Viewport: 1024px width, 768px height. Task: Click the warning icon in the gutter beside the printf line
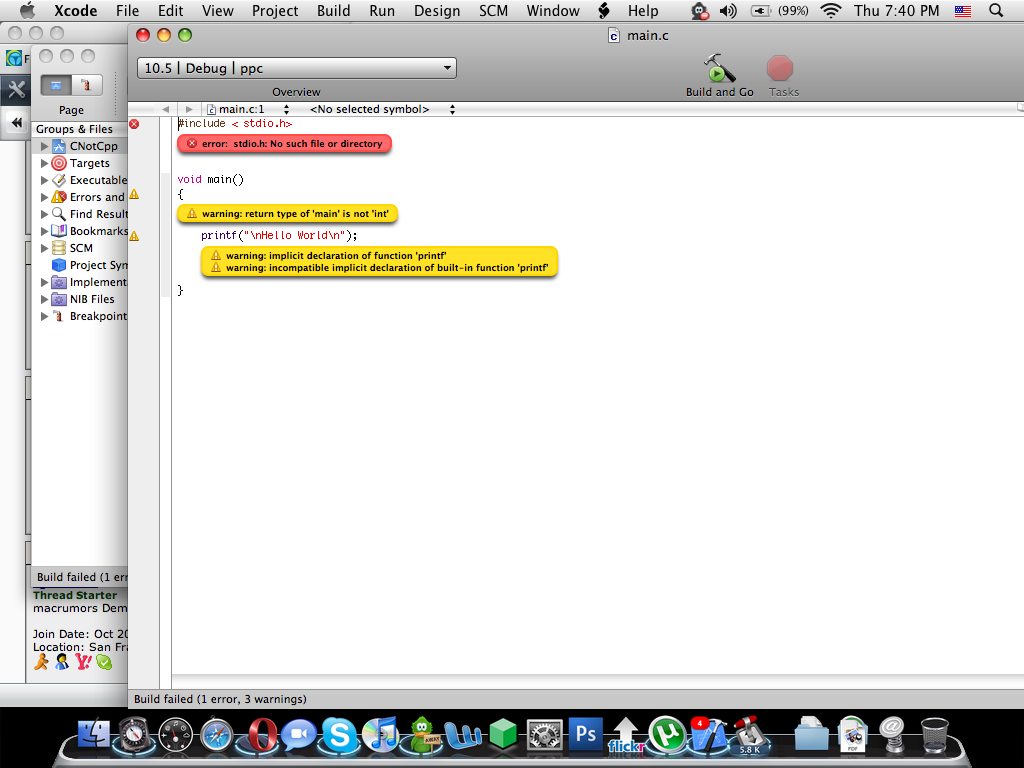pos(134,236)
